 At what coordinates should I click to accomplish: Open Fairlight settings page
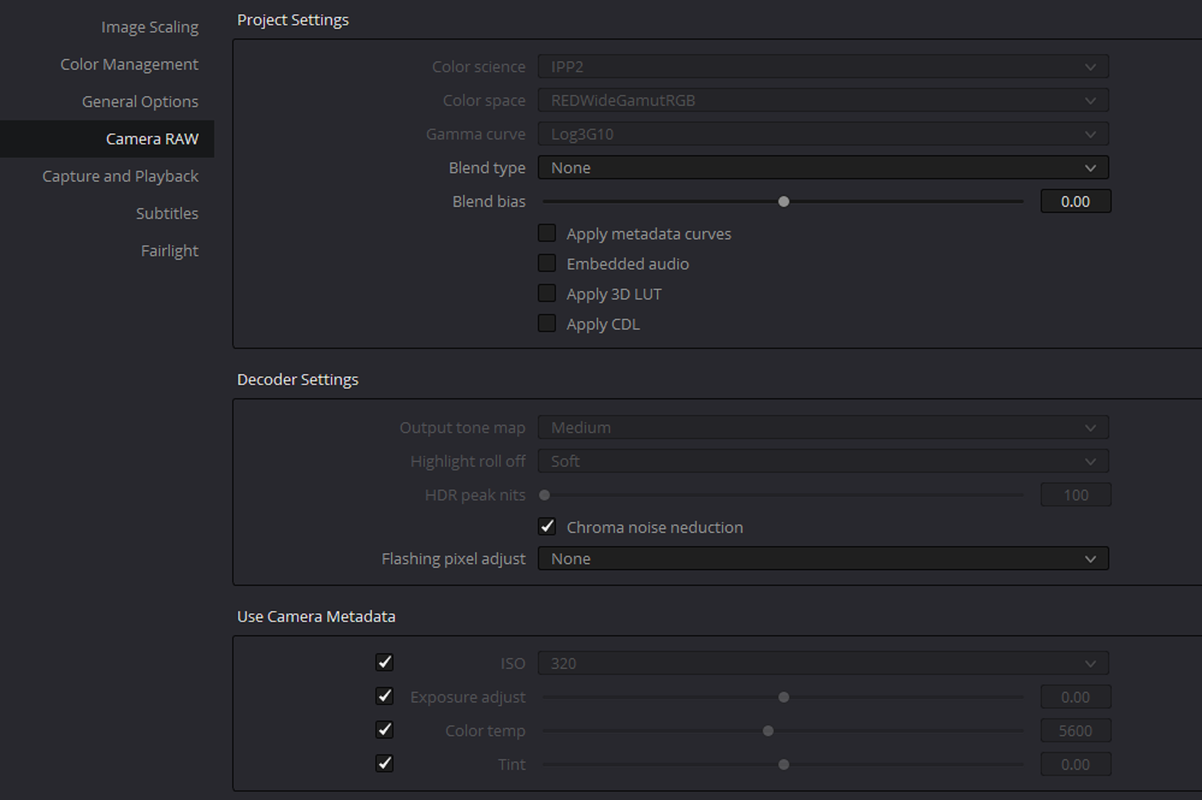click(169, 251)
